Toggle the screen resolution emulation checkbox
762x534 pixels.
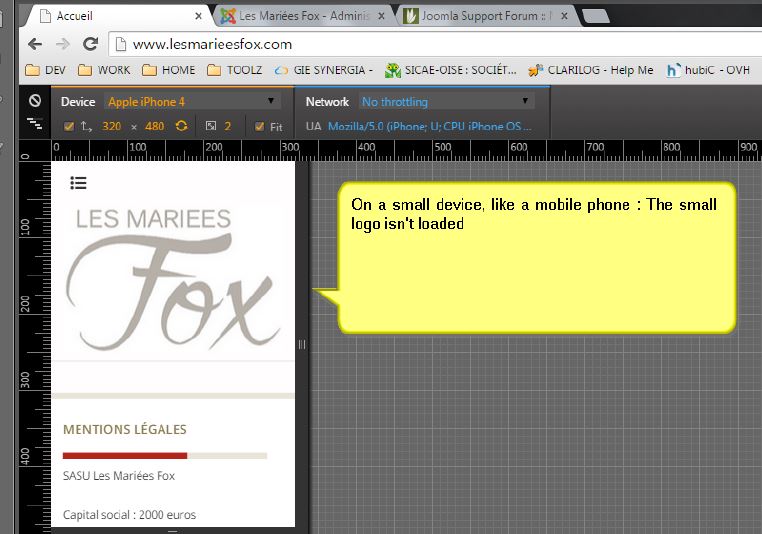69,127
